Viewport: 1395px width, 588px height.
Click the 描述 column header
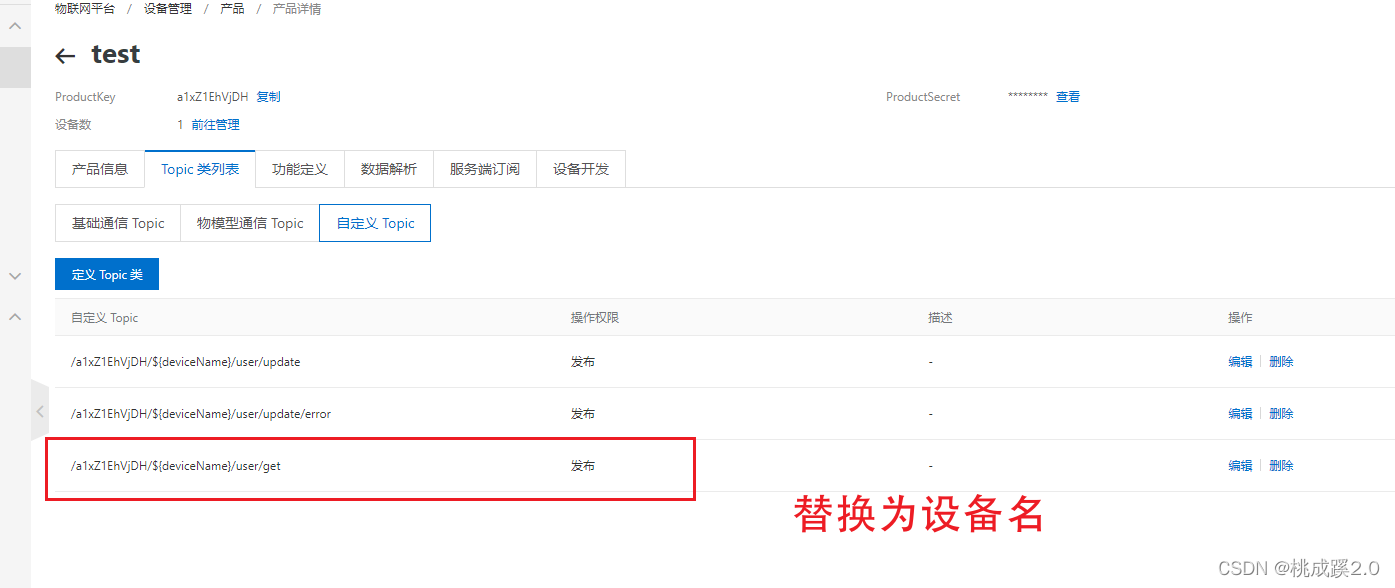pyautogui.click(x=940, y=318)
